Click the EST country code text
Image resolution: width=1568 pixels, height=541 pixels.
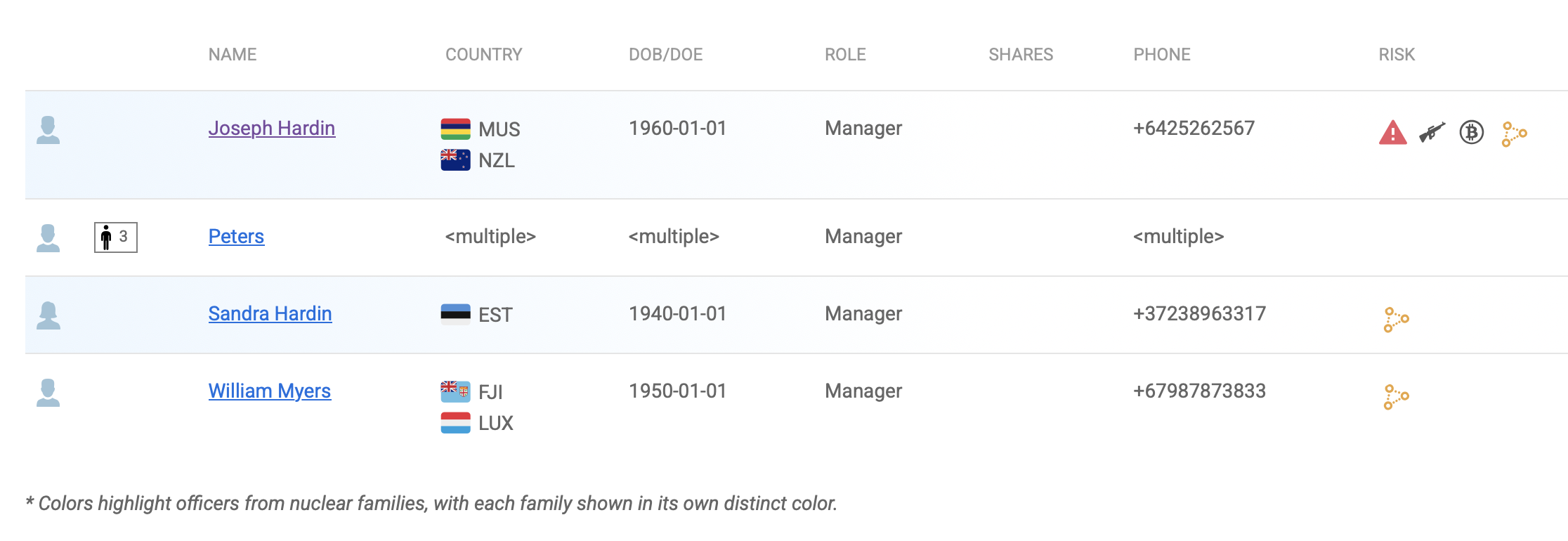point(495,315)
